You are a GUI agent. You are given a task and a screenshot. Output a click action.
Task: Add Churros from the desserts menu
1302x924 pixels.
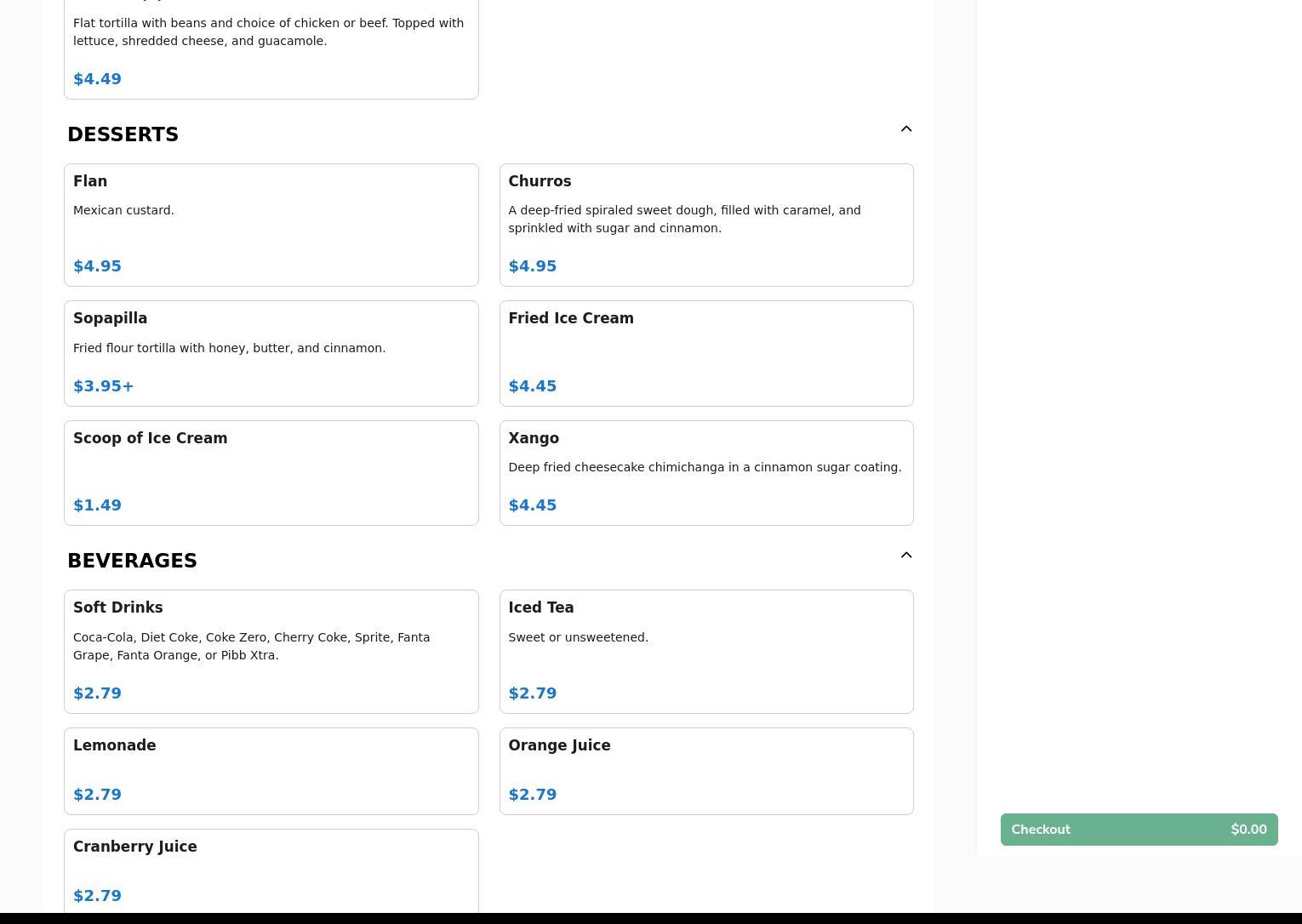[706, 225]
